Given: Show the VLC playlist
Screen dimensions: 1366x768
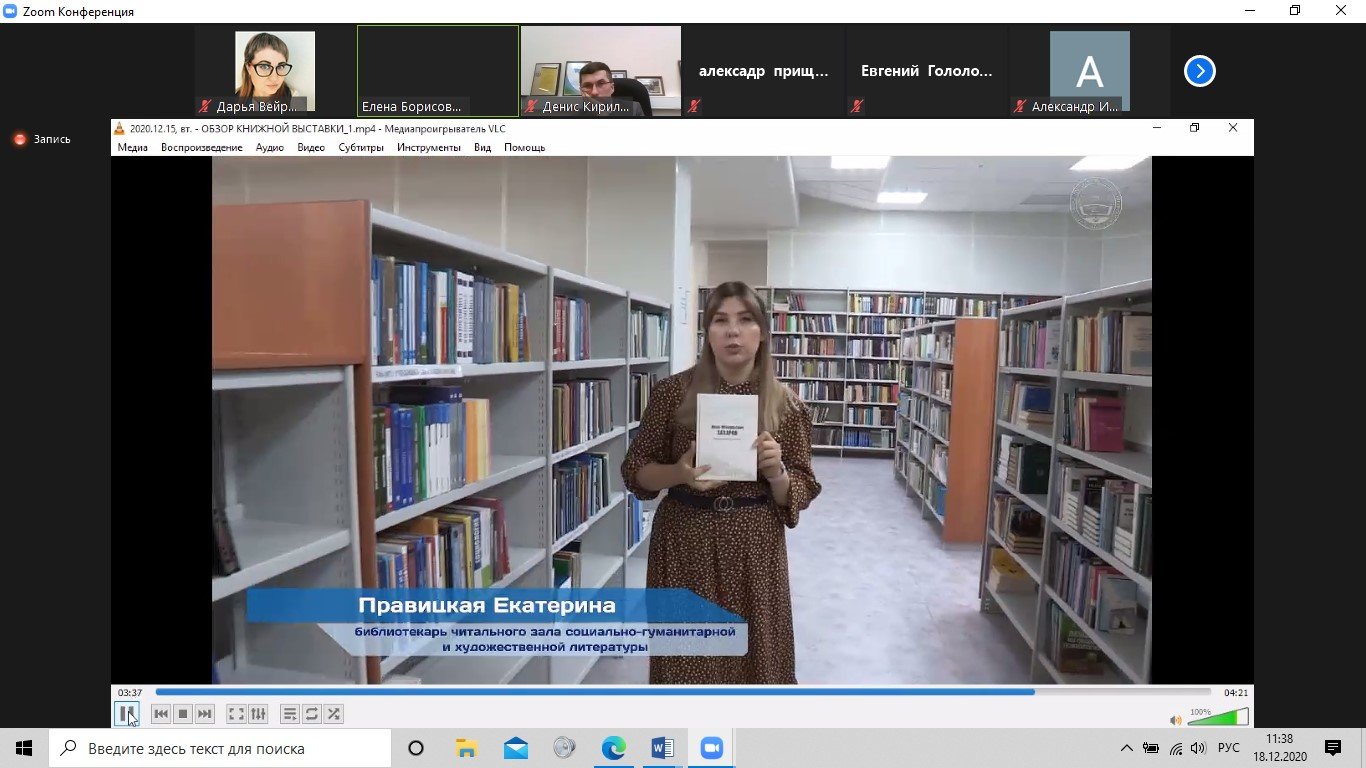Looking at the screenshot, I should [290, 714].
